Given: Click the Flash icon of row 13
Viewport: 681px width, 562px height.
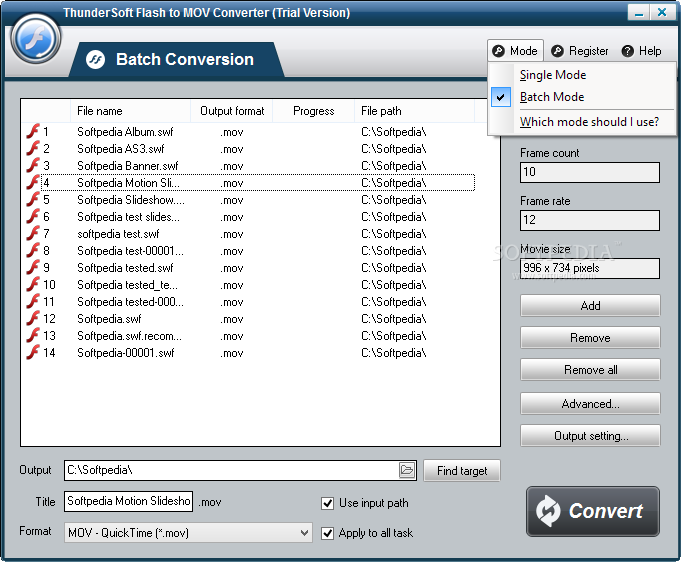Looking at the screenshot, I should click(33, 334).
